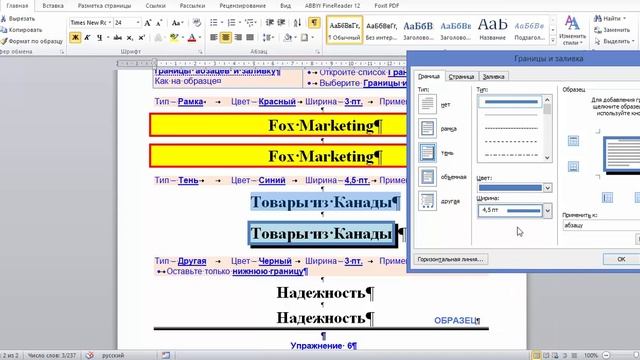Click the text highlight color icon
The image size is (640, 360).
pos(174,38)
